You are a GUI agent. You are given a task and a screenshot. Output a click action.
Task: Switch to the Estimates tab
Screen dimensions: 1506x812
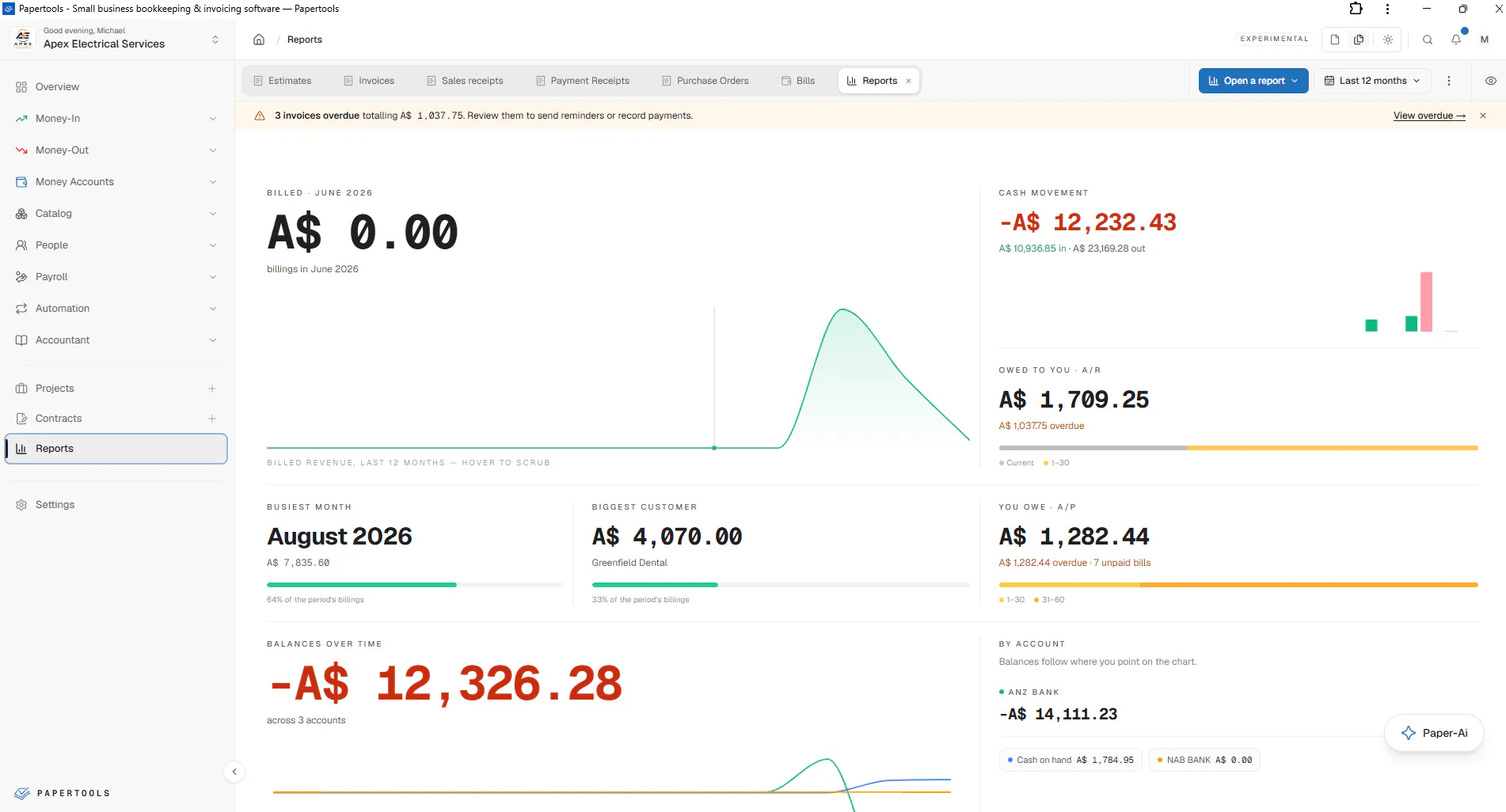(283, 81)
